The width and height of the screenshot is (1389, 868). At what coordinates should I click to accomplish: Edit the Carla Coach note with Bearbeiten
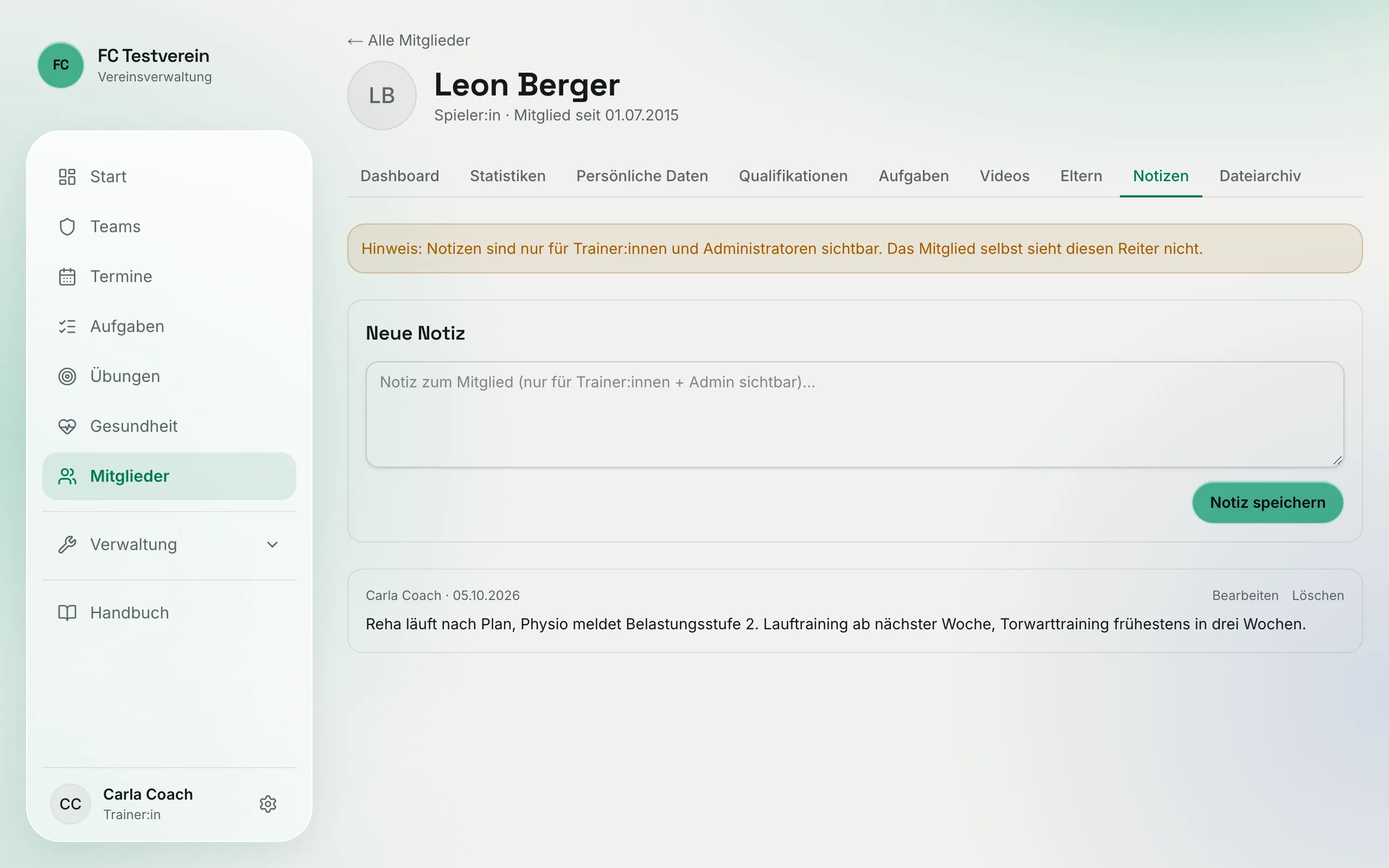coord(1245,595)
